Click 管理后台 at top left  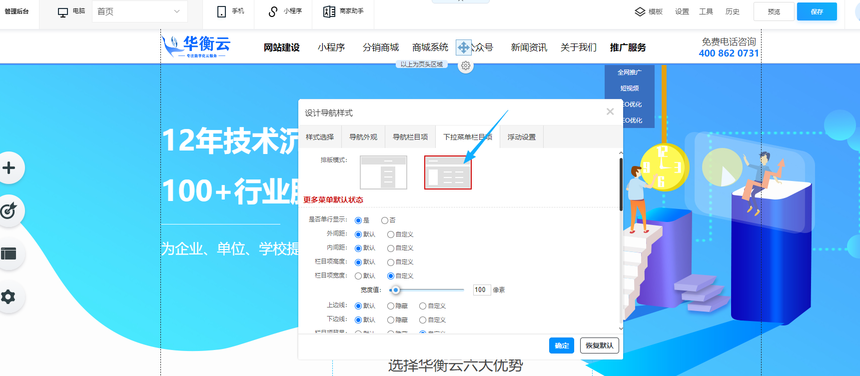(x=16, y=12)
